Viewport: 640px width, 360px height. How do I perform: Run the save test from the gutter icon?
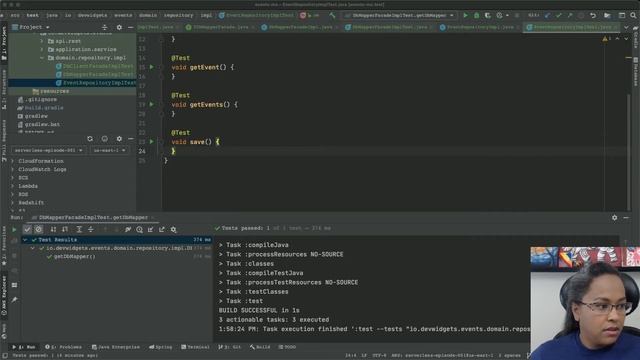click(152, 142)
